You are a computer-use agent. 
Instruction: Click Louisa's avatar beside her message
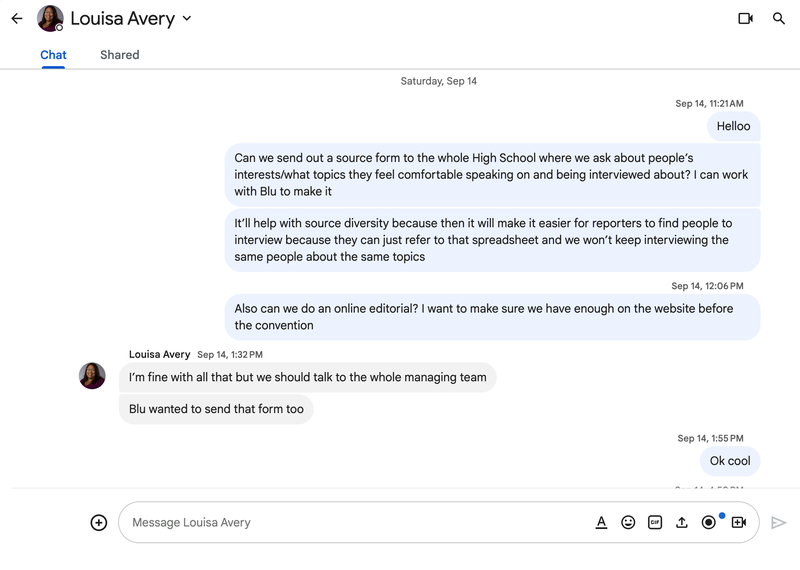(x=92, y=376)
